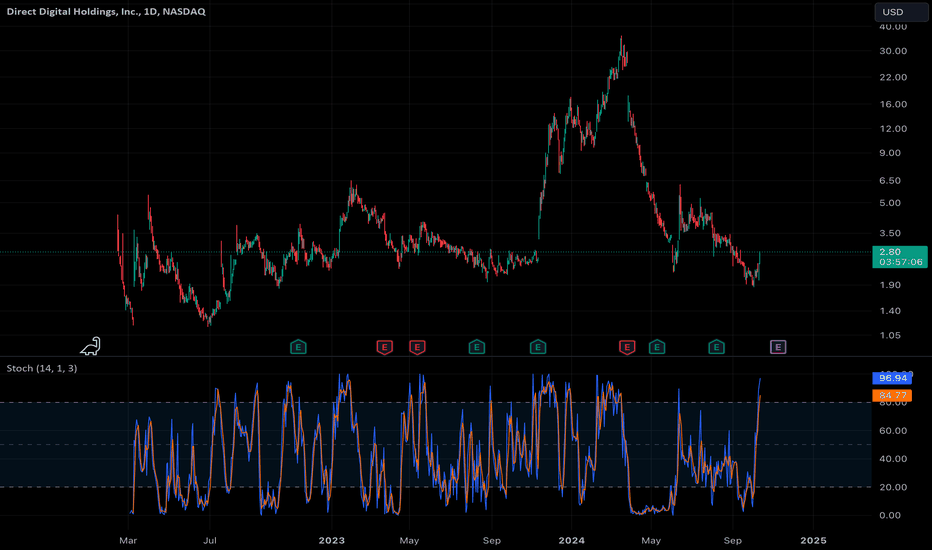The image size is (932, 550).
Task: Click the 60.00 stochastic axis label
Action: (x=893, y=430)
